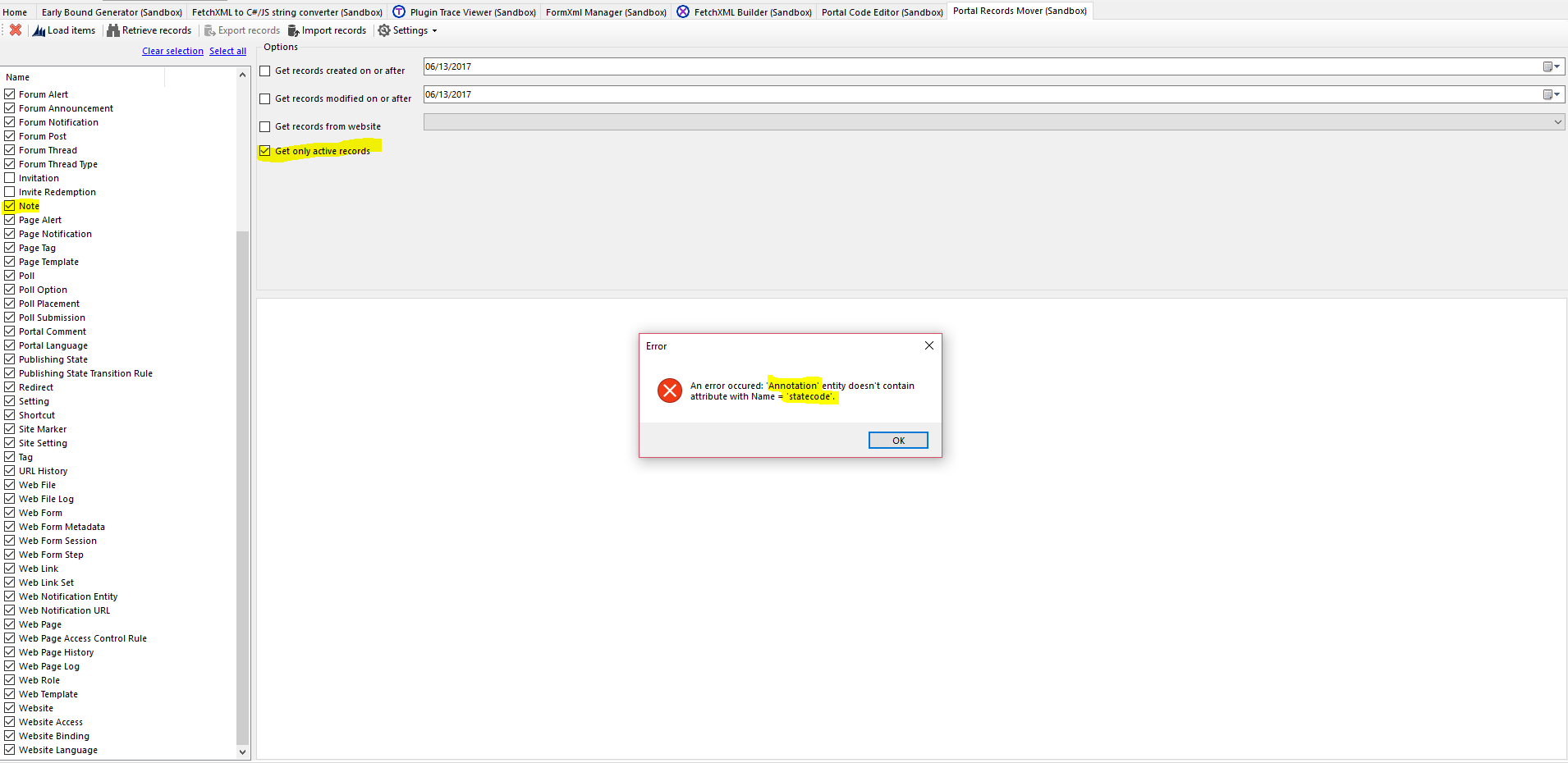Select the Website Language entity row
1568x763 pixels.
pos(58,750)
